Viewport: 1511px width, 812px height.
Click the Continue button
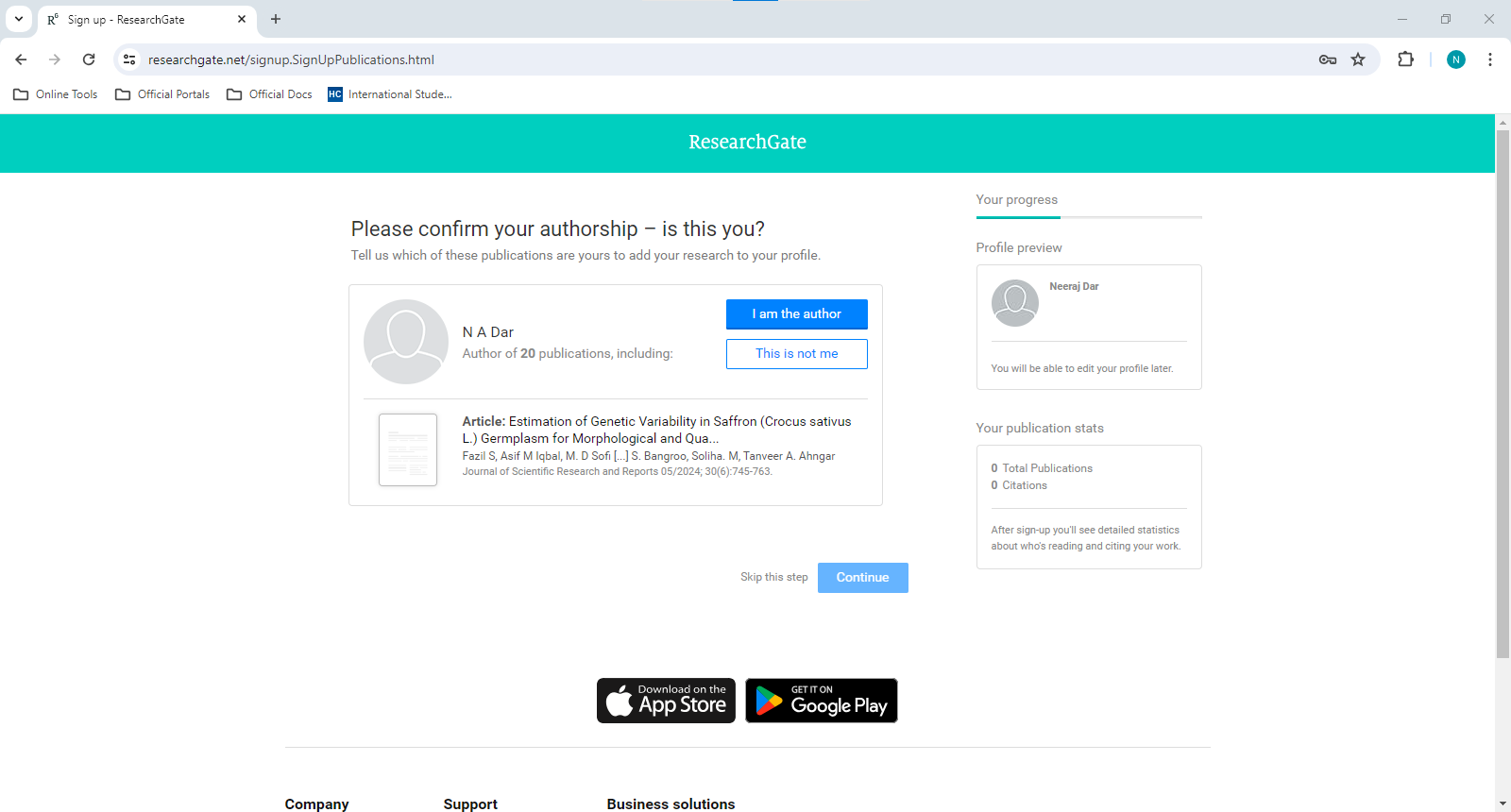(x=862, y=578)
